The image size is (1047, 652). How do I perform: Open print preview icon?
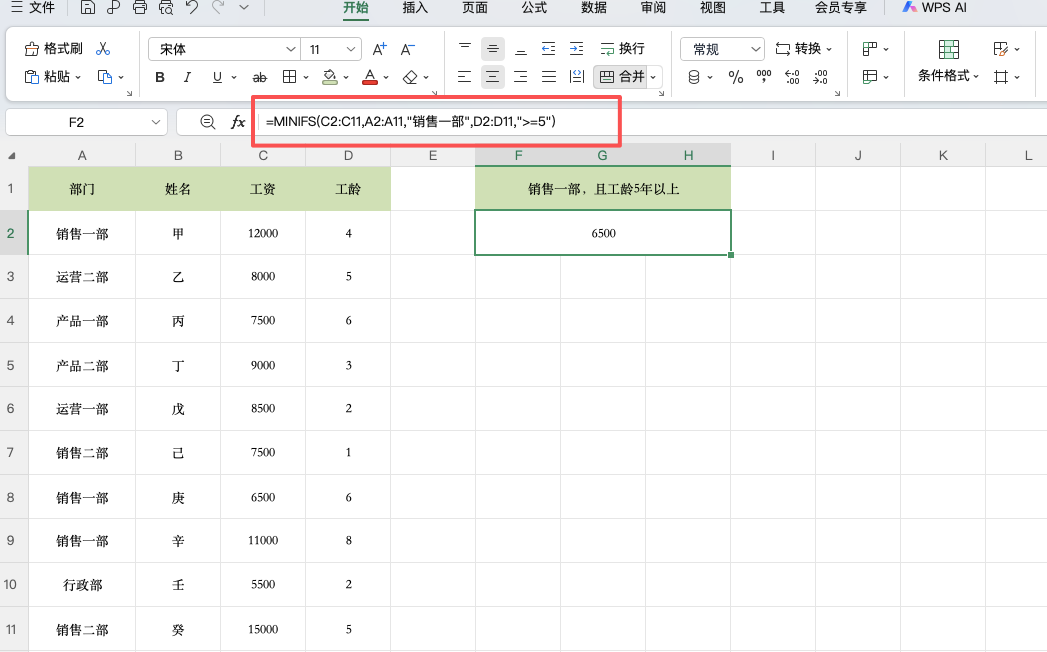click(x=166, y=8)
